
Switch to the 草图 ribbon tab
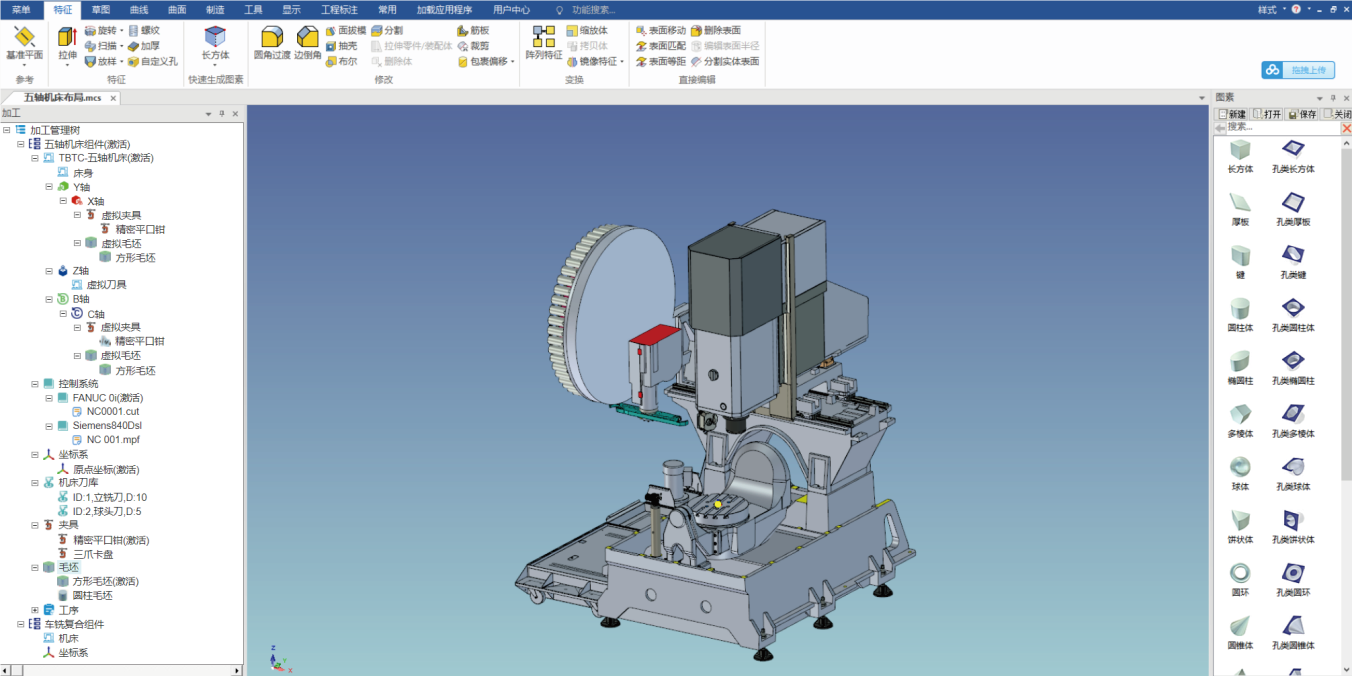[x=101, y=9]
